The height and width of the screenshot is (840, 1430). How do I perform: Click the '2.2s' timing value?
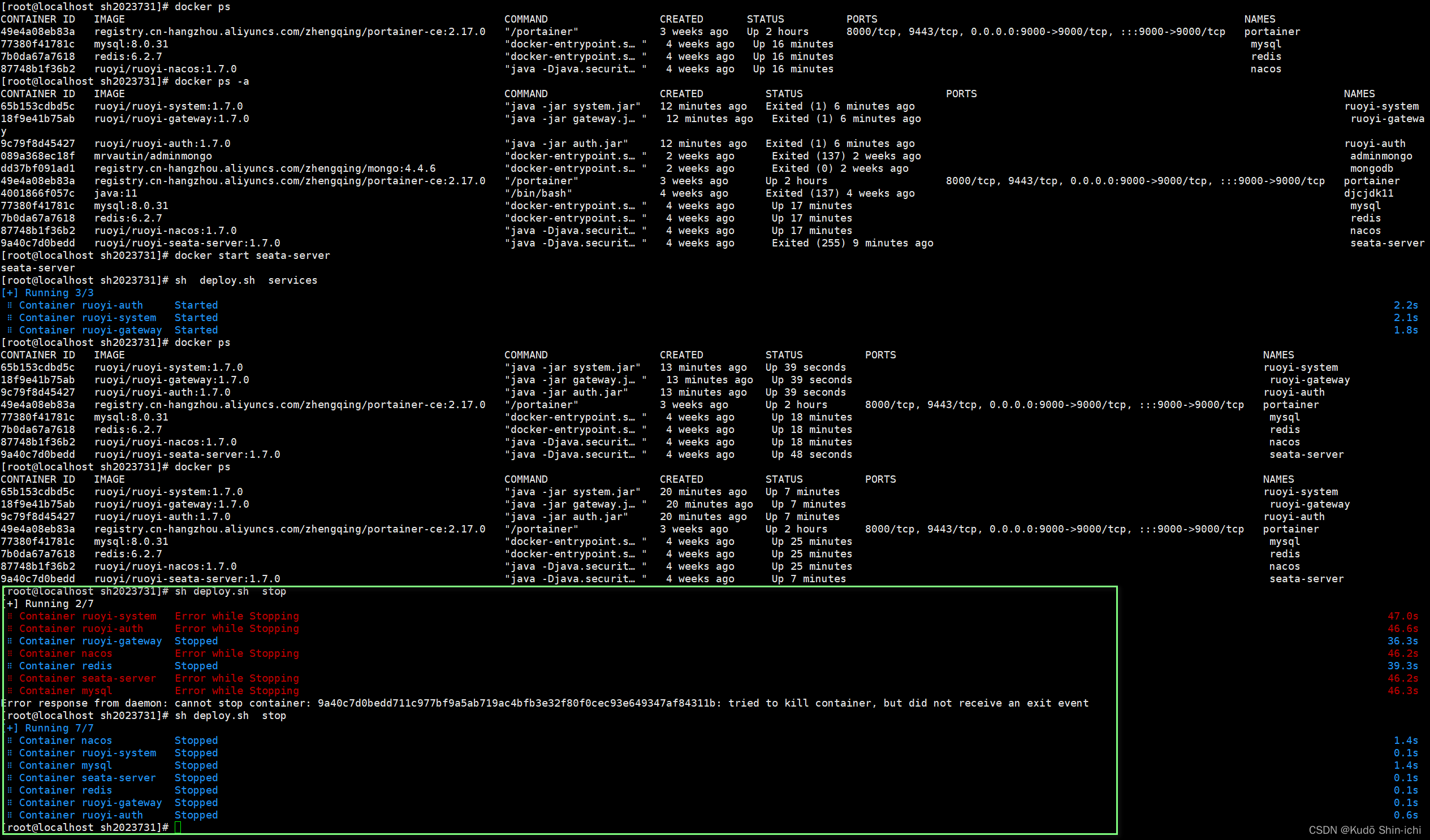(1406, 306)
